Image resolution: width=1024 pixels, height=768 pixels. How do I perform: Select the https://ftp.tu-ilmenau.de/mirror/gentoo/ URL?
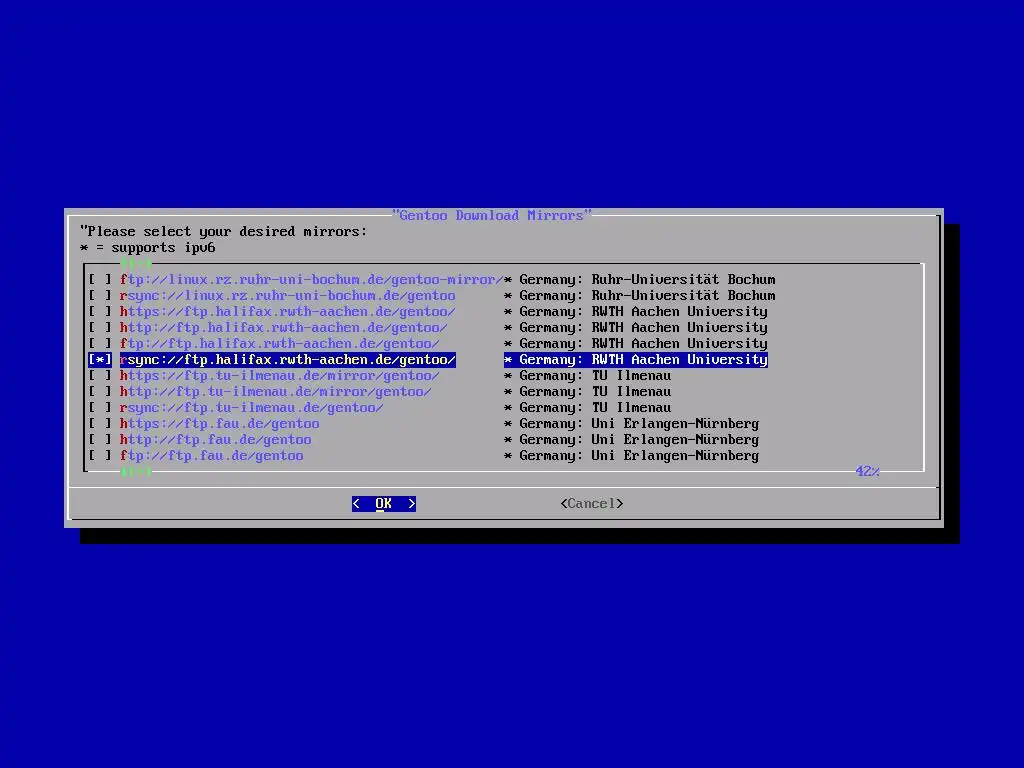coord(280,376)
